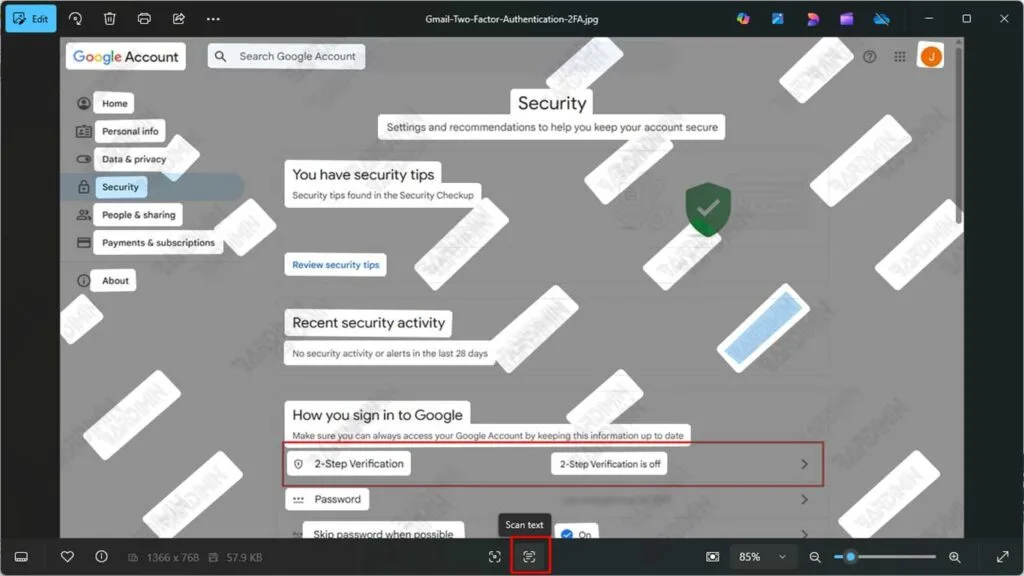
Task: Delete the photo using the trash icon
Action: [x=110, y=19]
